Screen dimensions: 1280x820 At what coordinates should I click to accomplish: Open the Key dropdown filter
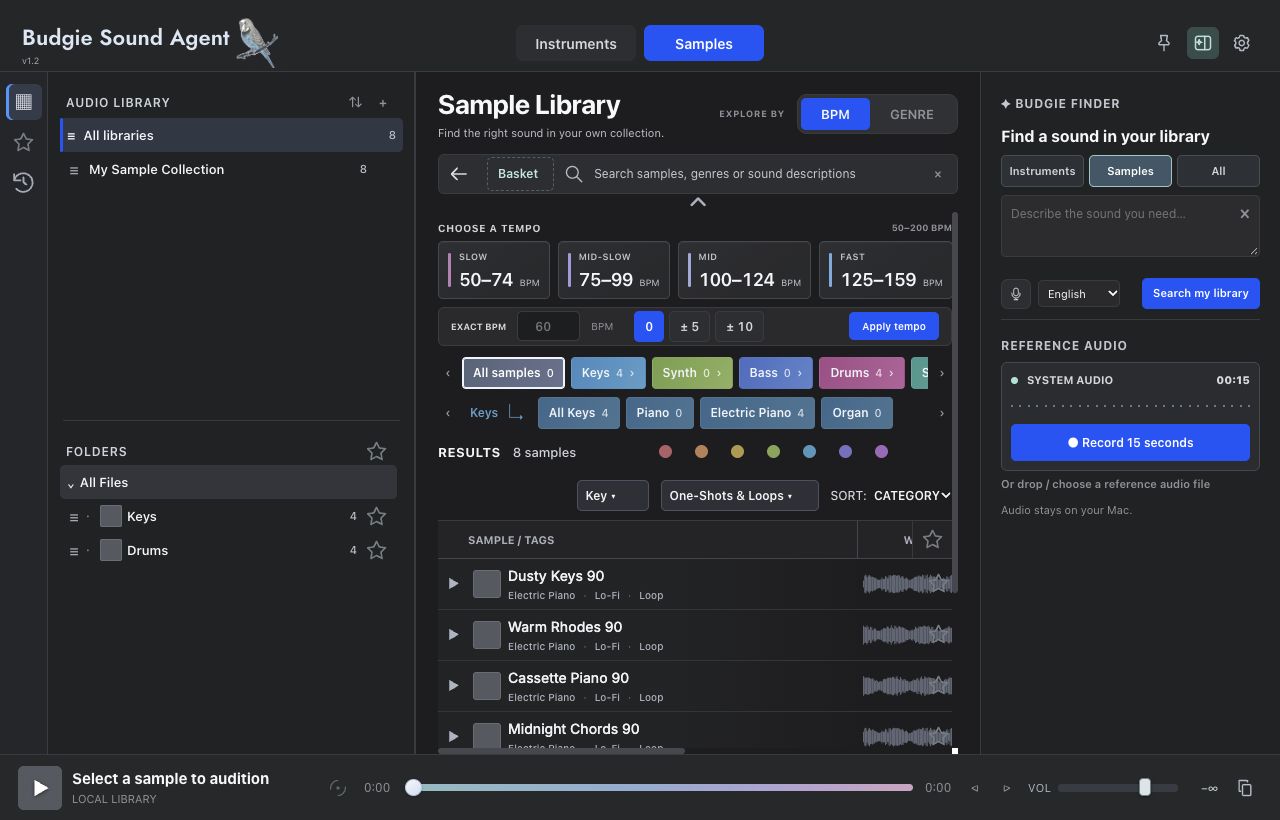tap(613, 496)
